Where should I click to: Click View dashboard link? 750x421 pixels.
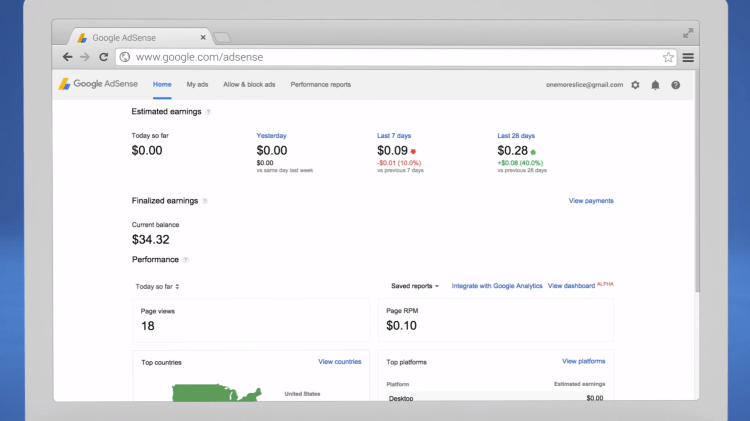click(571, 286)
